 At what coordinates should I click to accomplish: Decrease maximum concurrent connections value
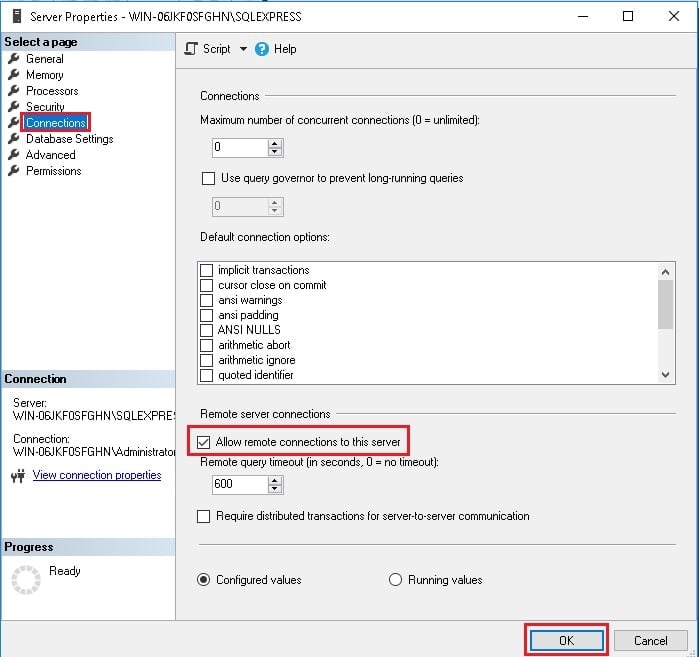click(x=275, y=152)
